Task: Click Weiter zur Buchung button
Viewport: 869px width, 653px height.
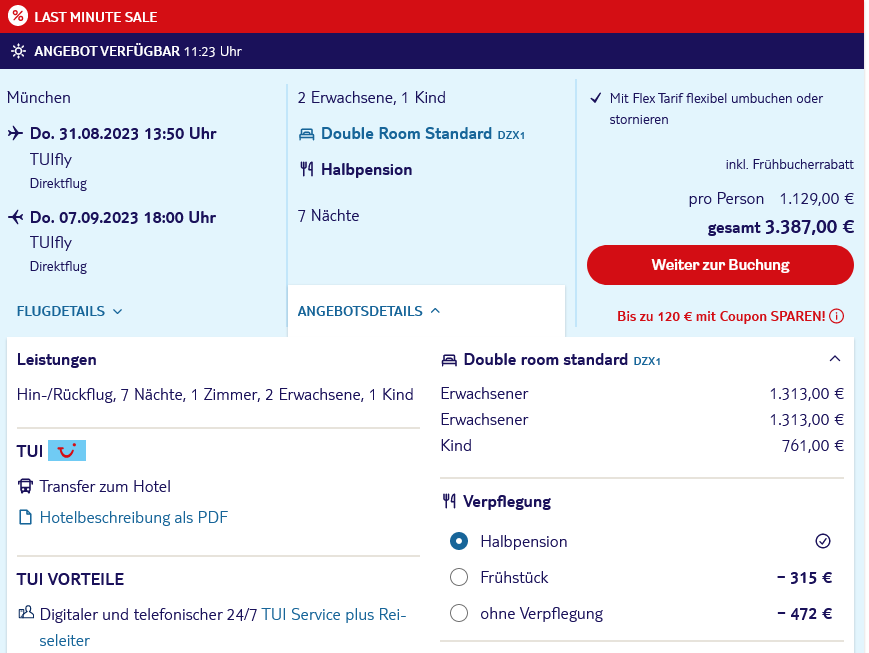Action: pyautogui.click(x=720, y=265)
